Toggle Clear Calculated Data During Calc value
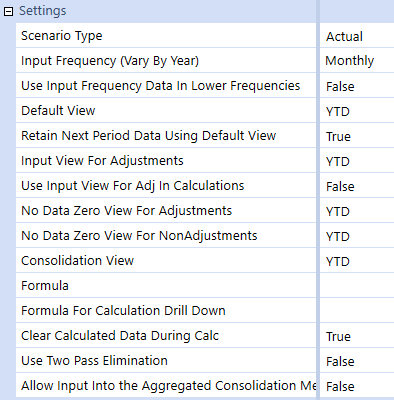The image size is (394, 400). click(357, 336)
